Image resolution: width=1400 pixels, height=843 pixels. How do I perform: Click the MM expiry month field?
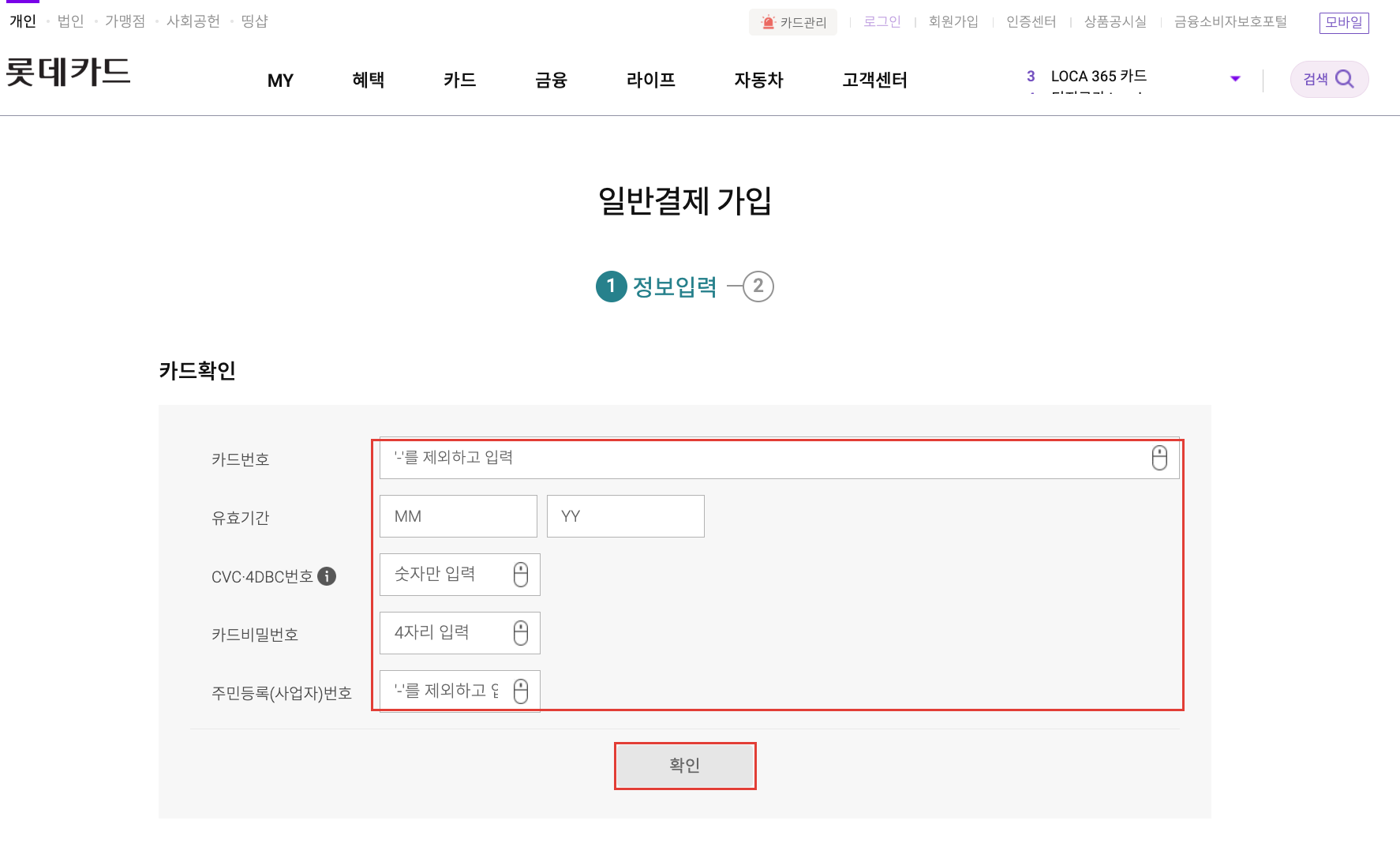(459, 516)
